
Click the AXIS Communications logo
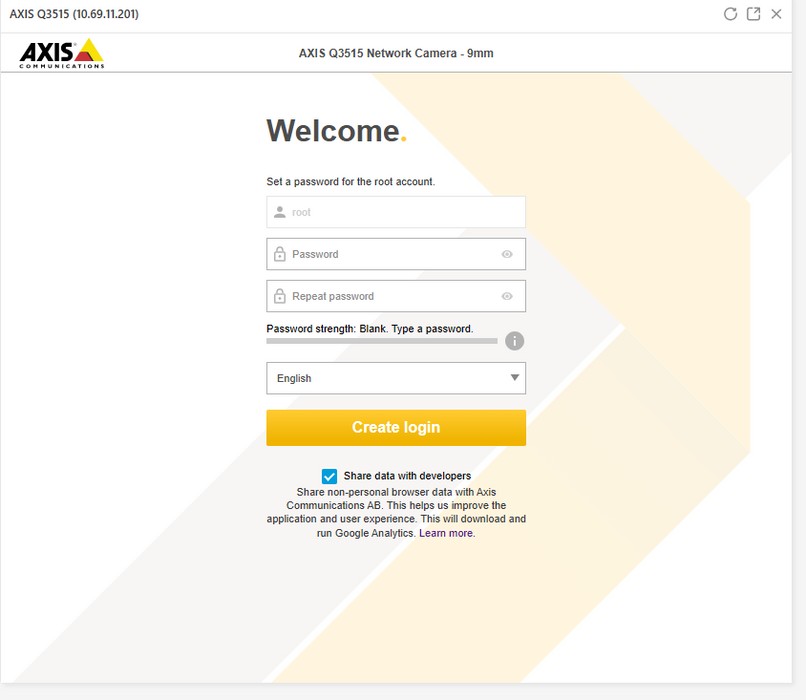click(62, 53)
